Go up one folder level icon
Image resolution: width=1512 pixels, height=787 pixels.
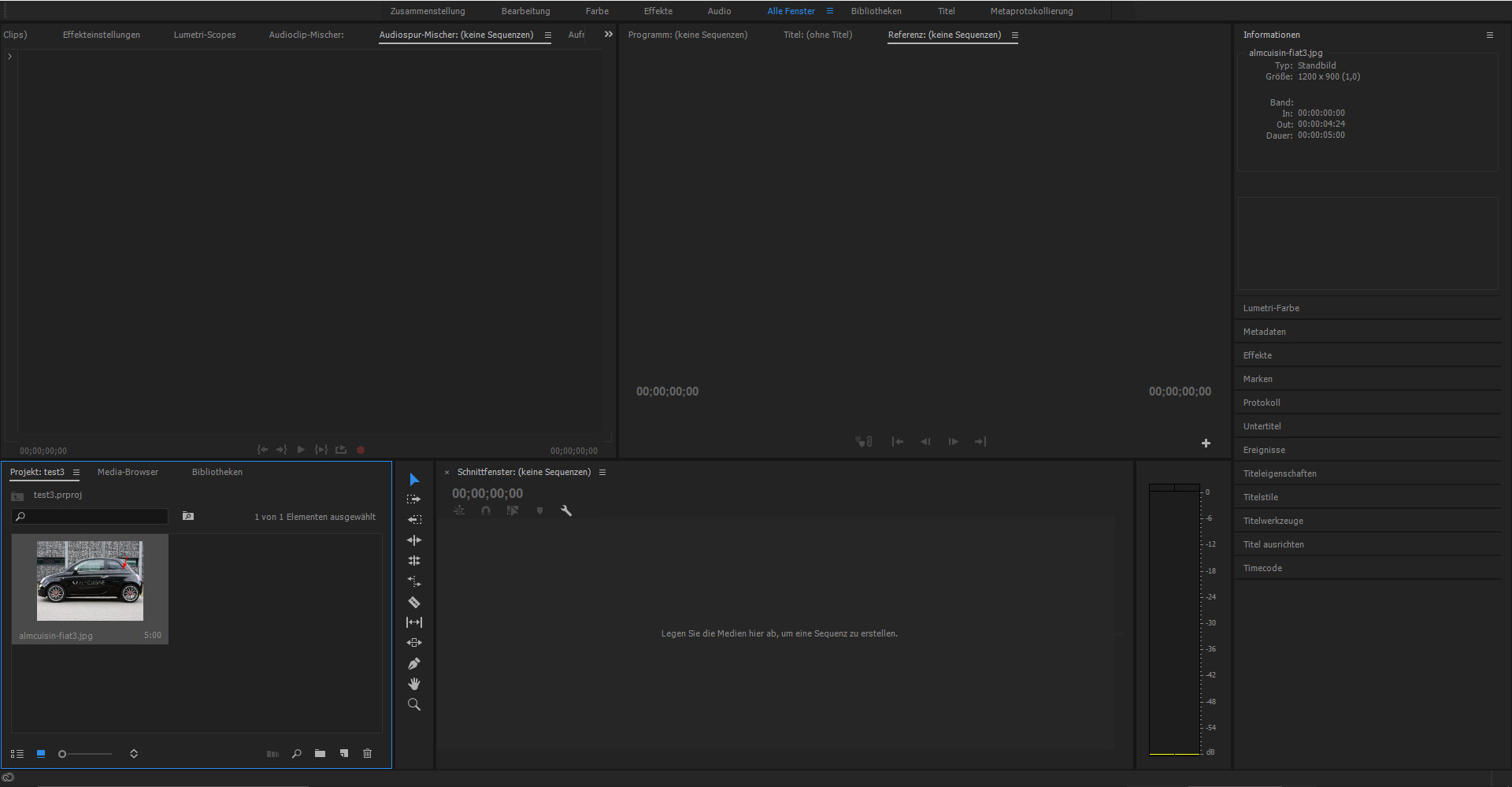click(17, 496)
